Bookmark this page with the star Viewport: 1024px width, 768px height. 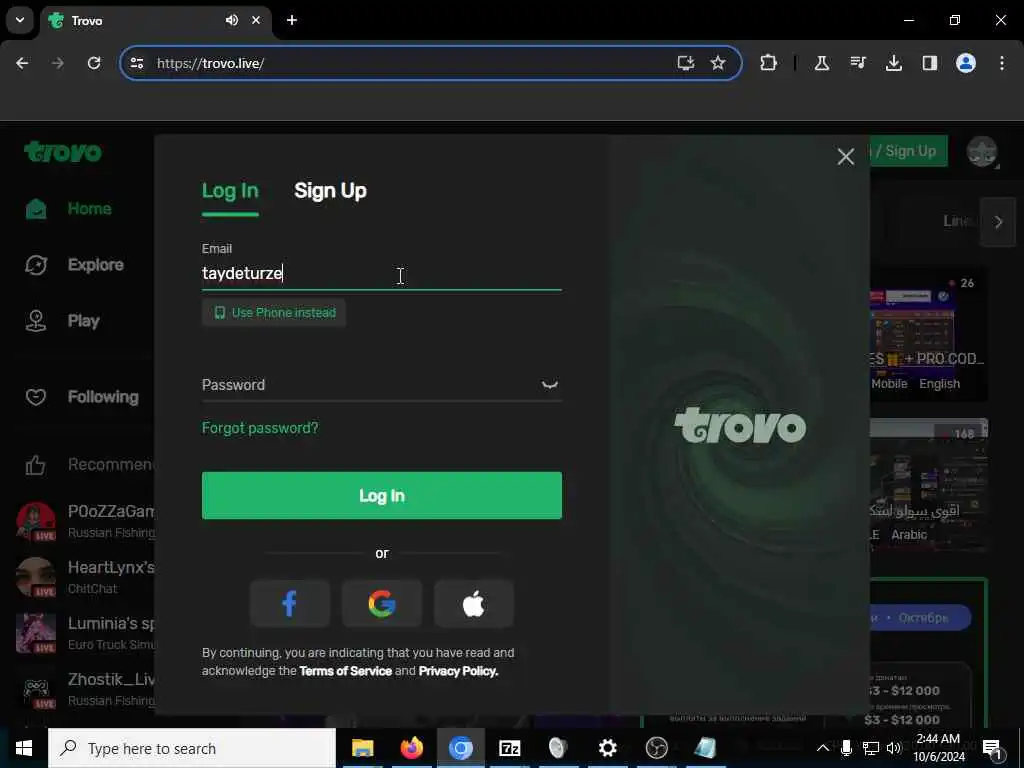coord(718,63)
